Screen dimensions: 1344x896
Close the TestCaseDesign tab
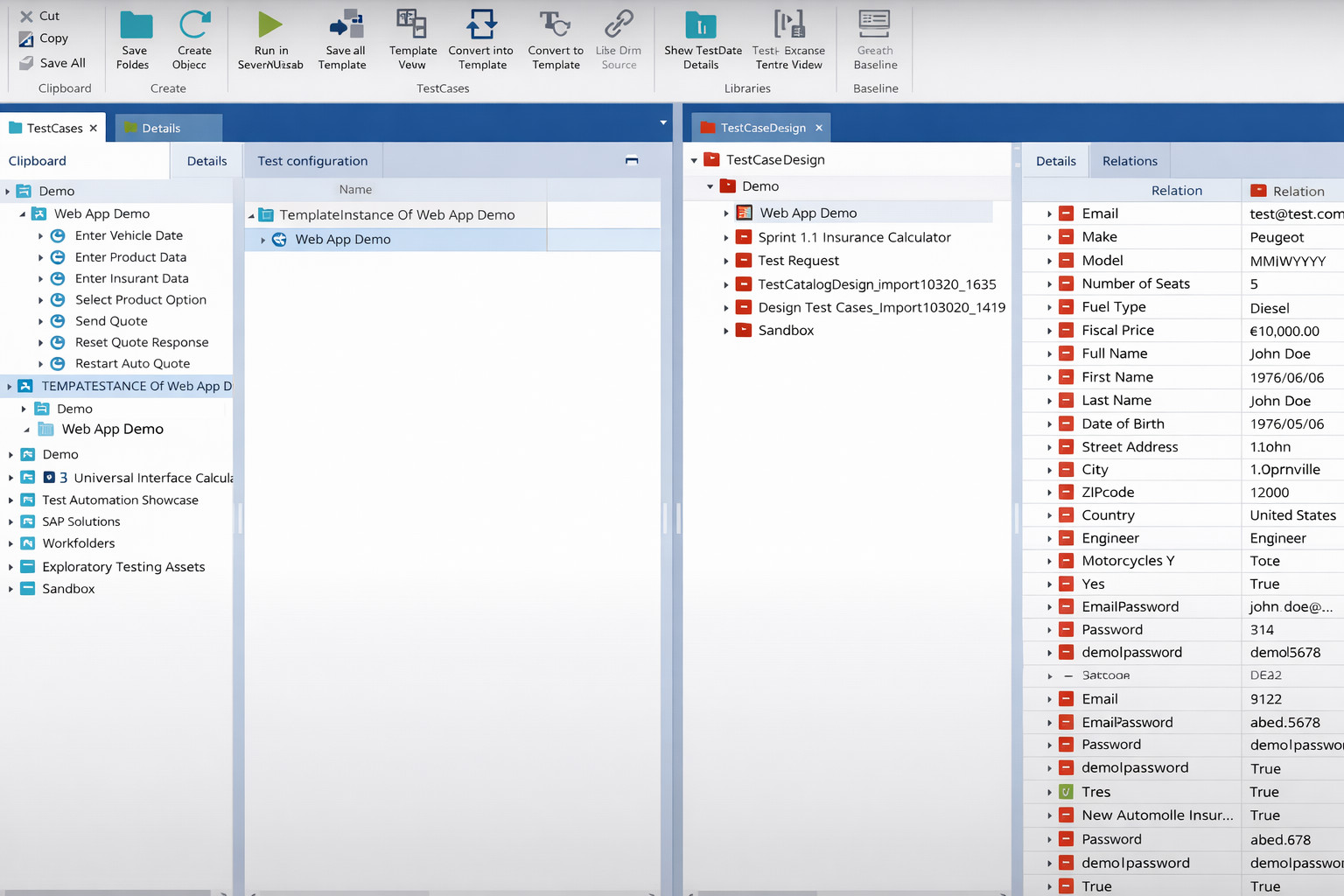(819, 128)
